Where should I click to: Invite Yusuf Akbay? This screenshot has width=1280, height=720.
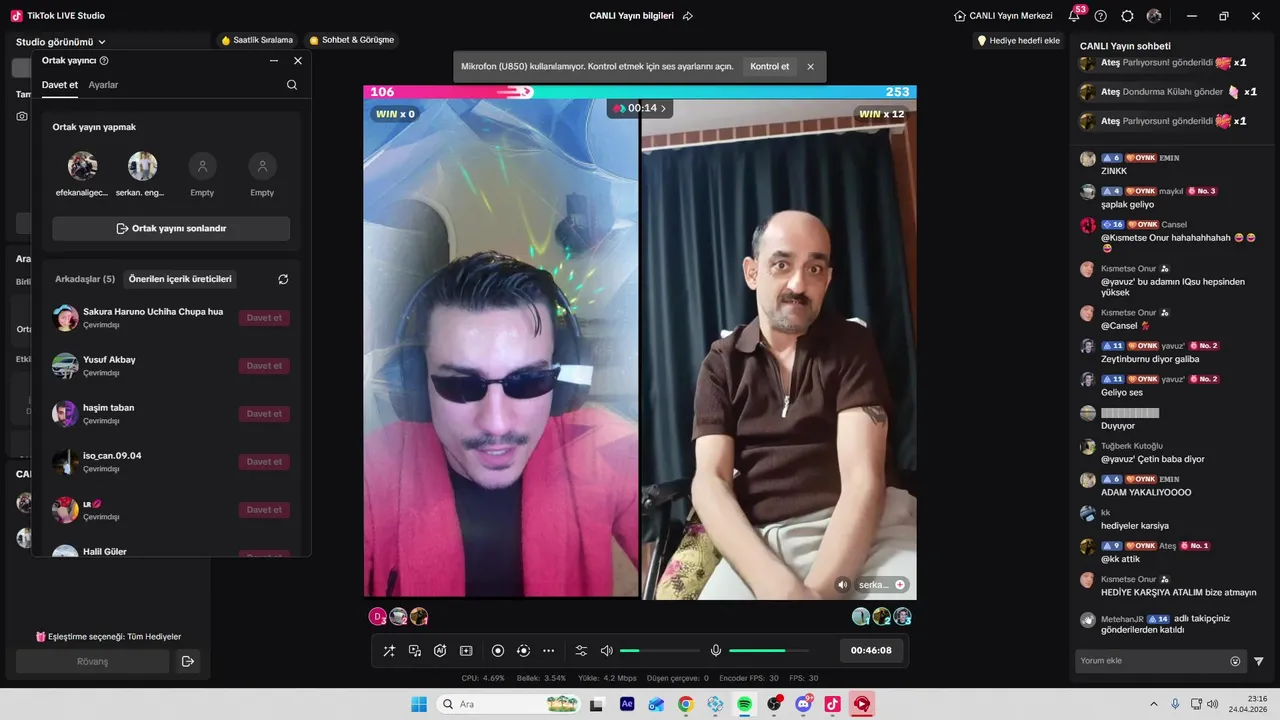pos(264,366)
